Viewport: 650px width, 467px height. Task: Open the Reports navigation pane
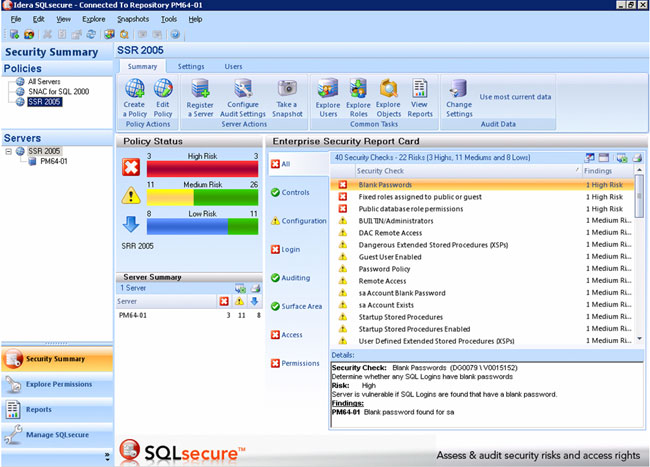(x=57, y=409)
